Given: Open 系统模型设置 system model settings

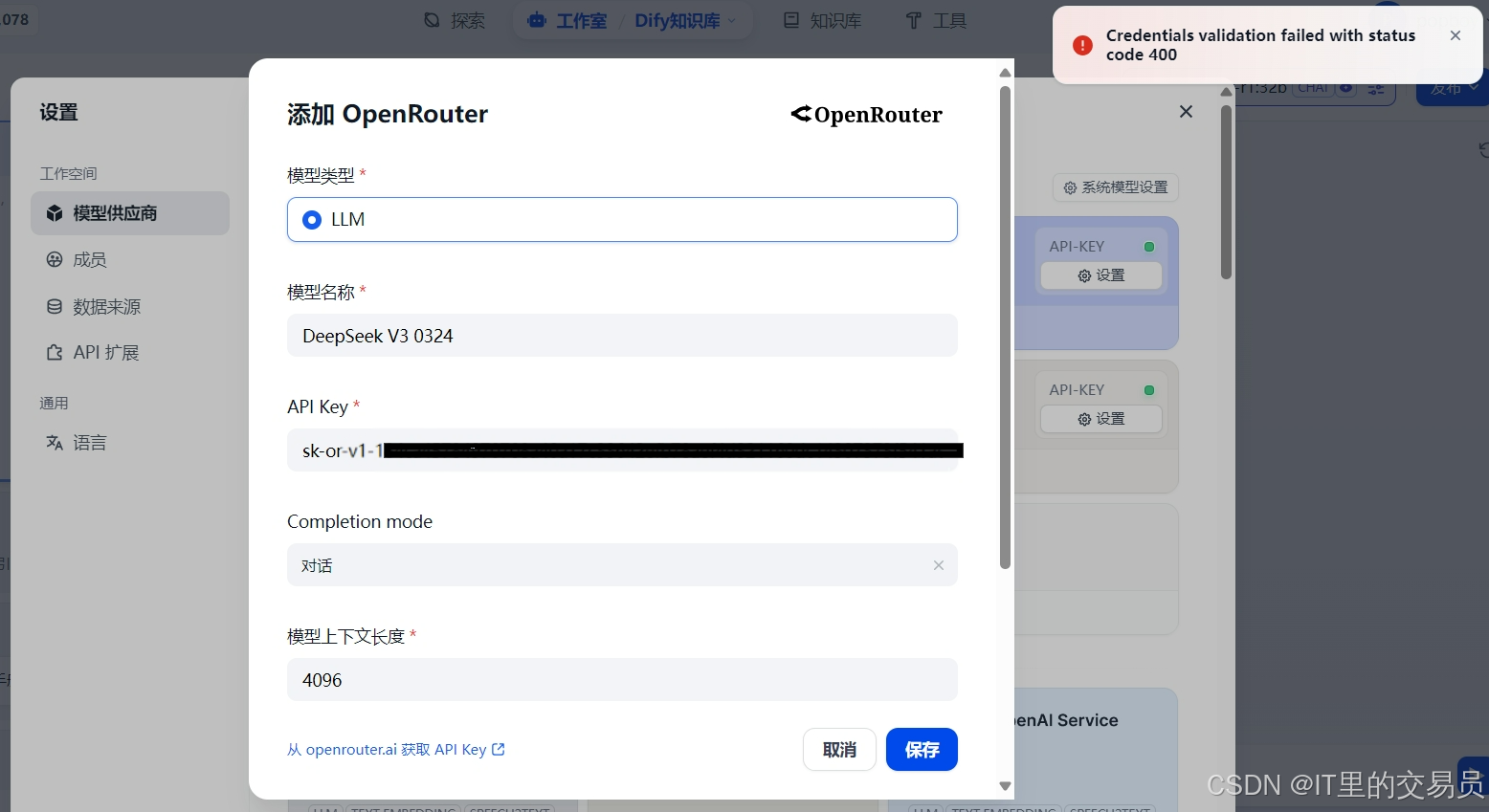Looking at the screenshot, I should coord(1116,187).
